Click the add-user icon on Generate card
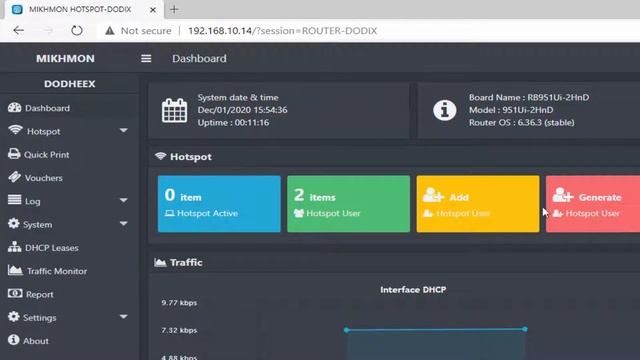The height and width of the screenshot is (360, 640). (563, 195)
